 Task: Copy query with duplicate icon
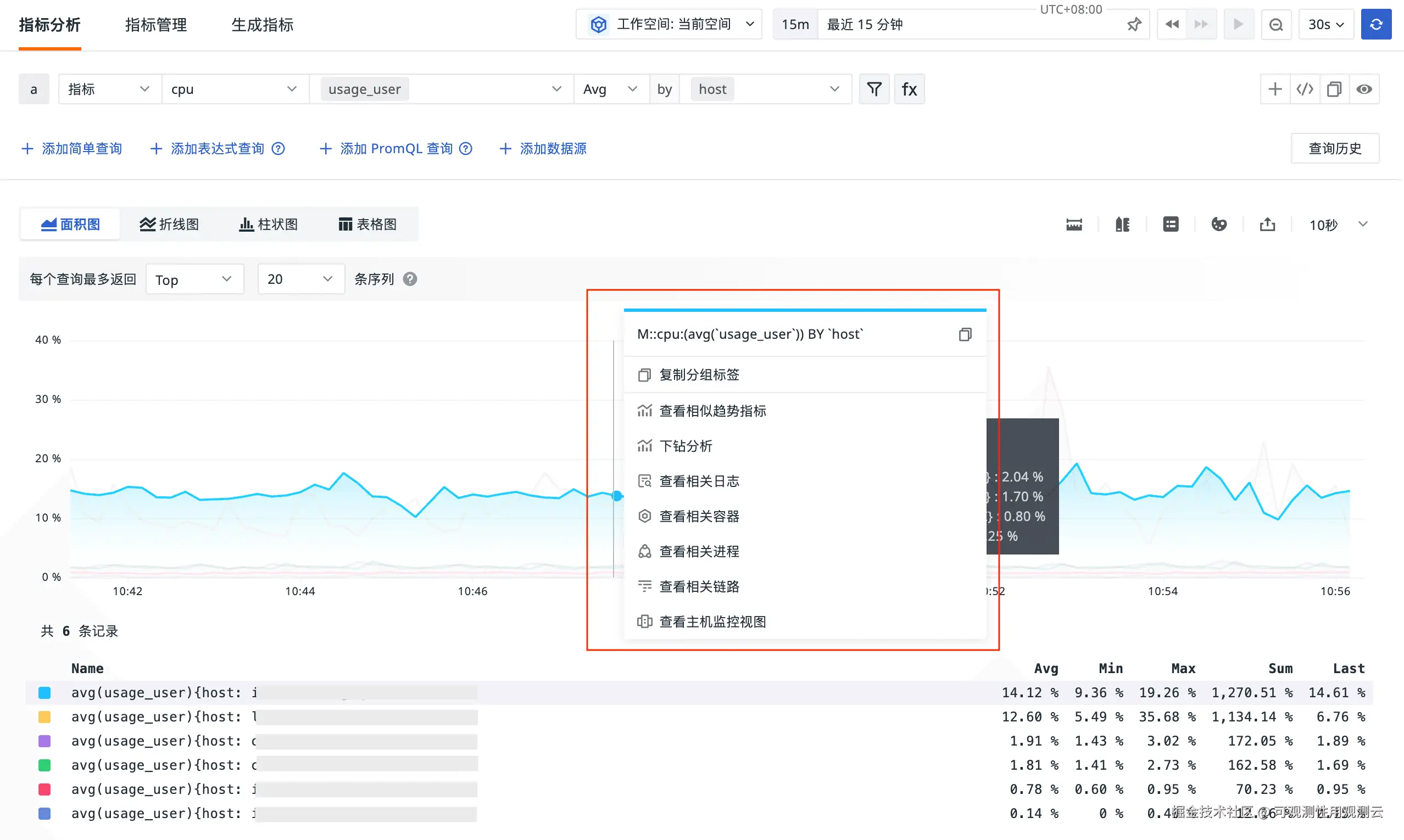click(x=1334, y=89)
